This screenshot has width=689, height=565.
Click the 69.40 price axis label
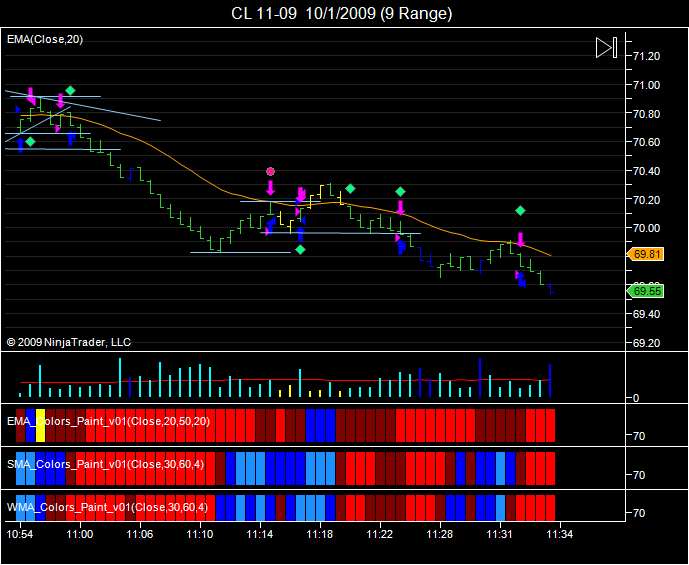[646, 315]
